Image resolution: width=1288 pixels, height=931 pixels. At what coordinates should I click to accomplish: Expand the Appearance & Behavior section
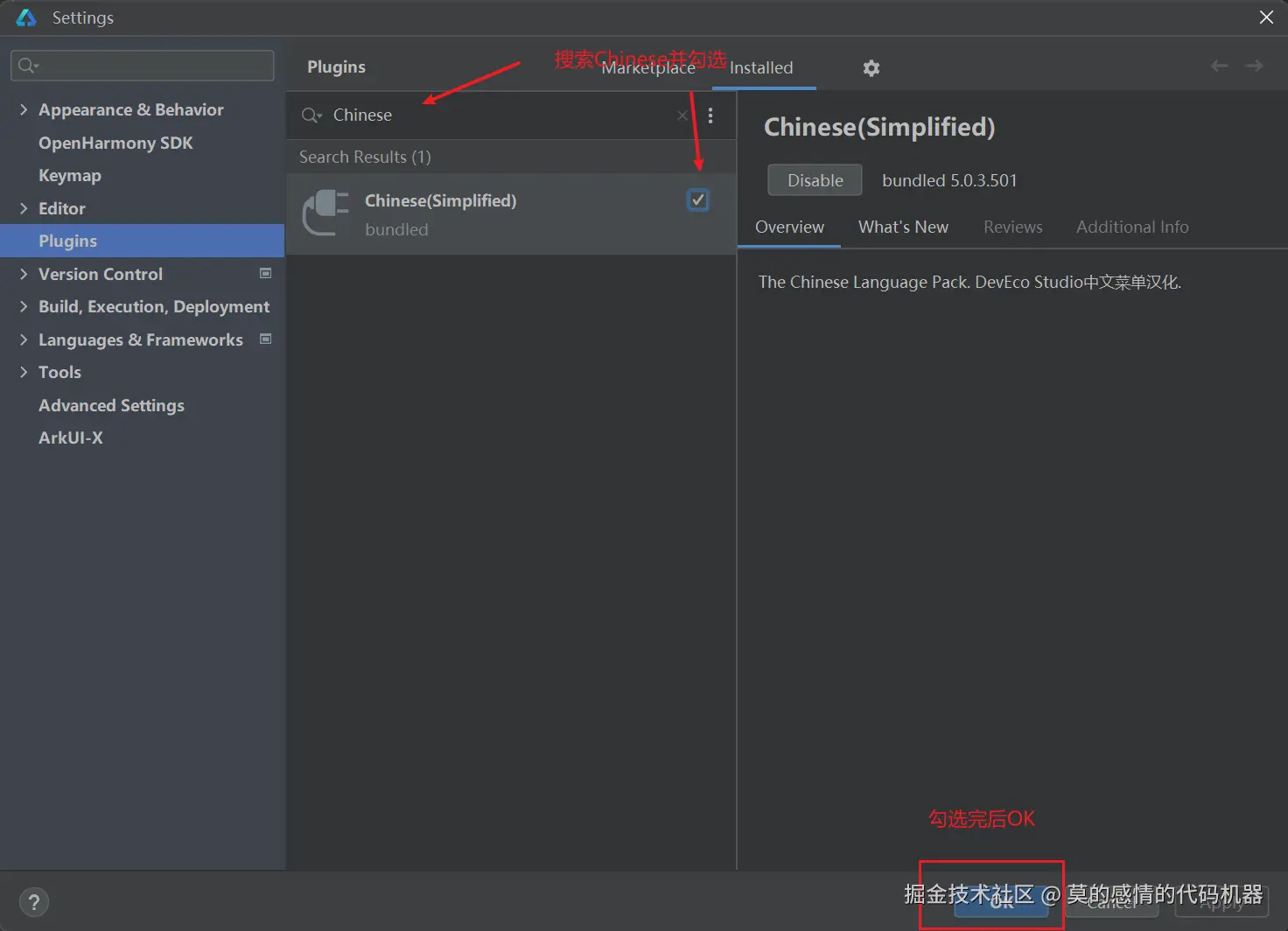(x=24, y=109)
